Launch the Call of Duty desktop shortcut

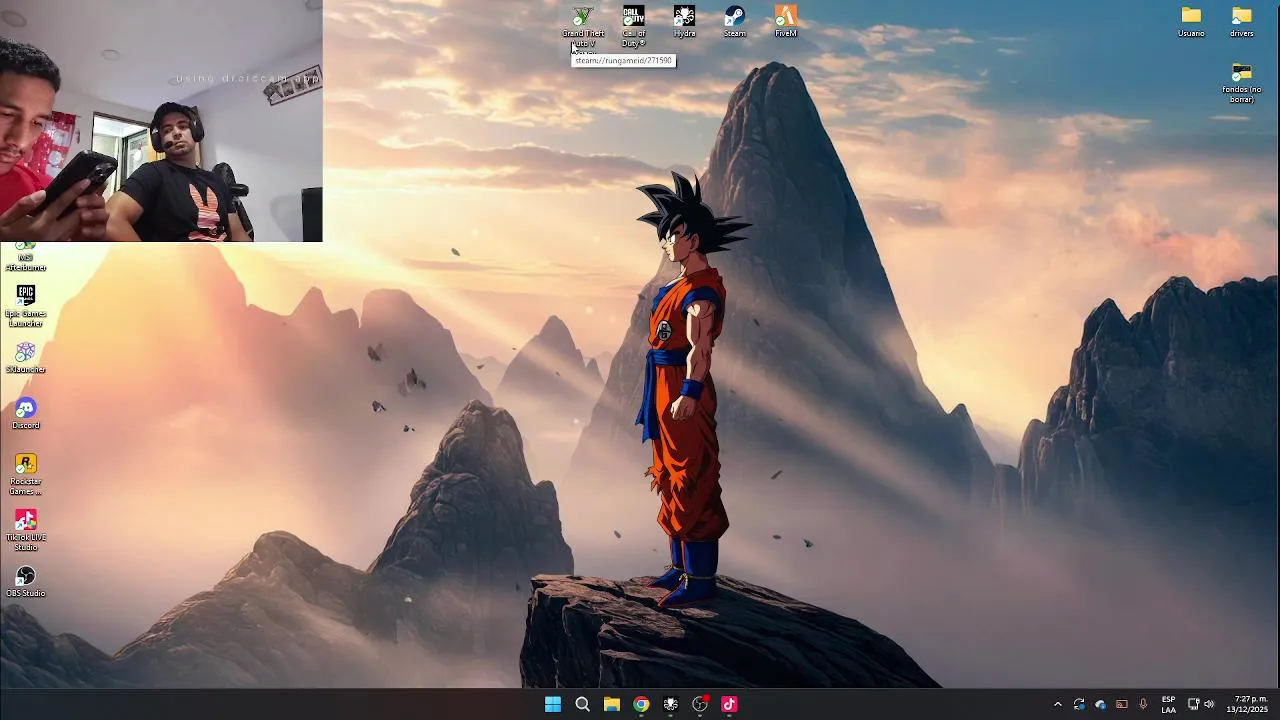[x=633, y=26]
